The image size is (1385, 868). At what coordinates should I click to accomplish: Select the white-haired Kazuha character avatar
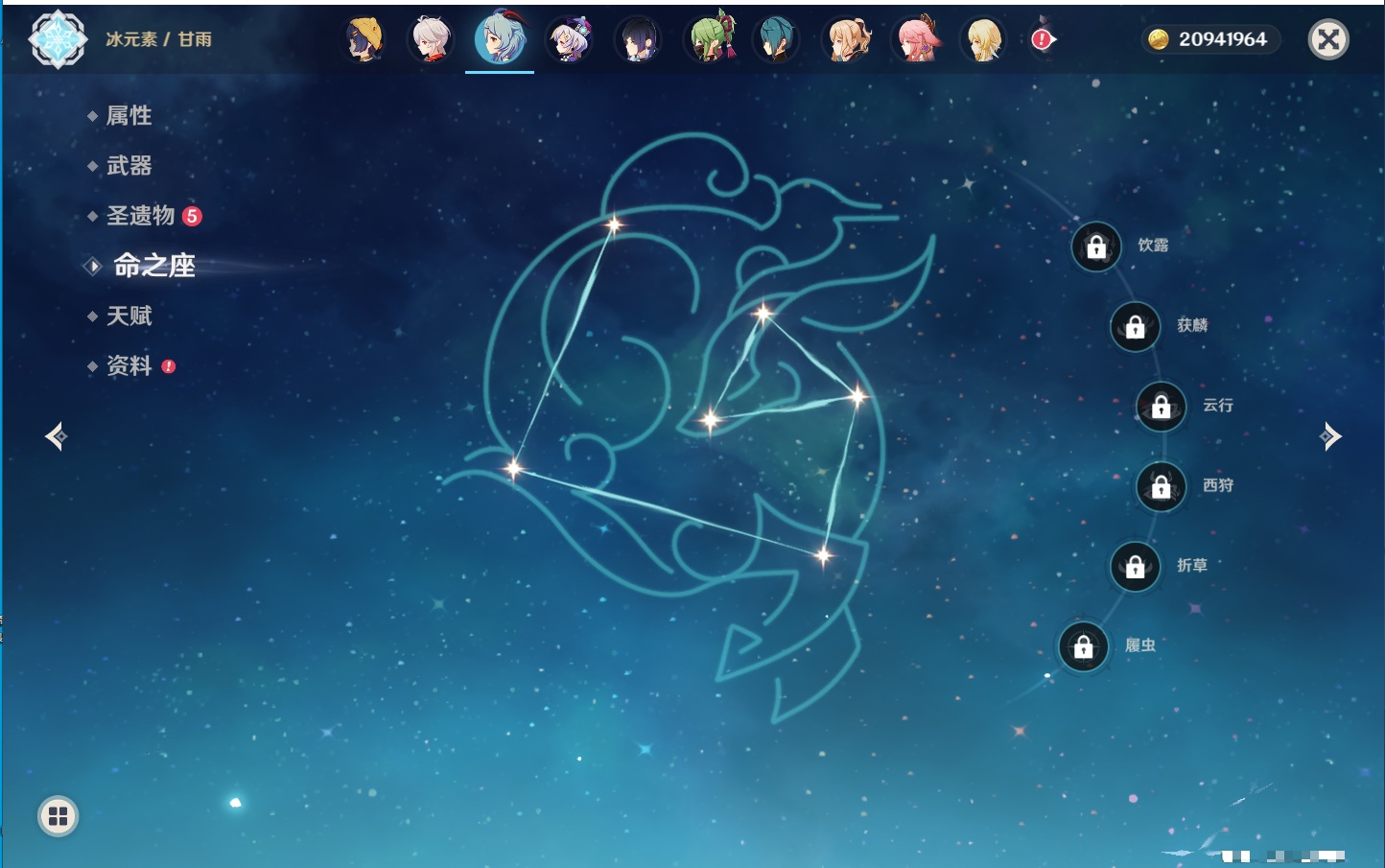pyautogui.click(x=432, y=40)
